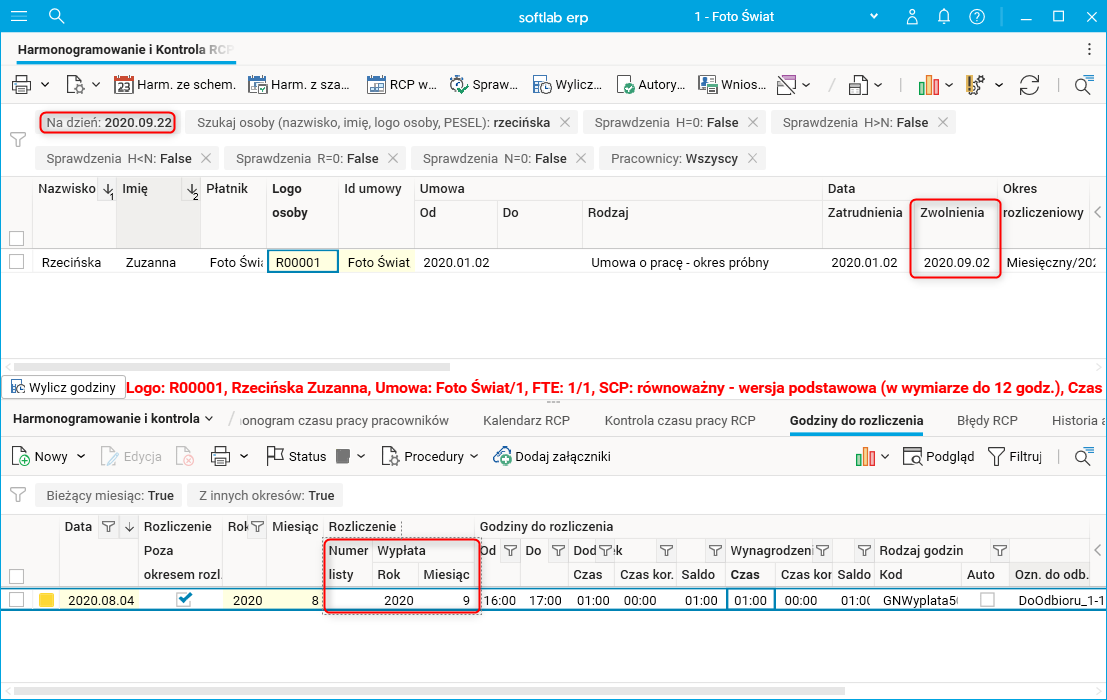Open the Harmonogramowanie i Kontrola RCP tab

pyautogui.click(x=125, y=49)
